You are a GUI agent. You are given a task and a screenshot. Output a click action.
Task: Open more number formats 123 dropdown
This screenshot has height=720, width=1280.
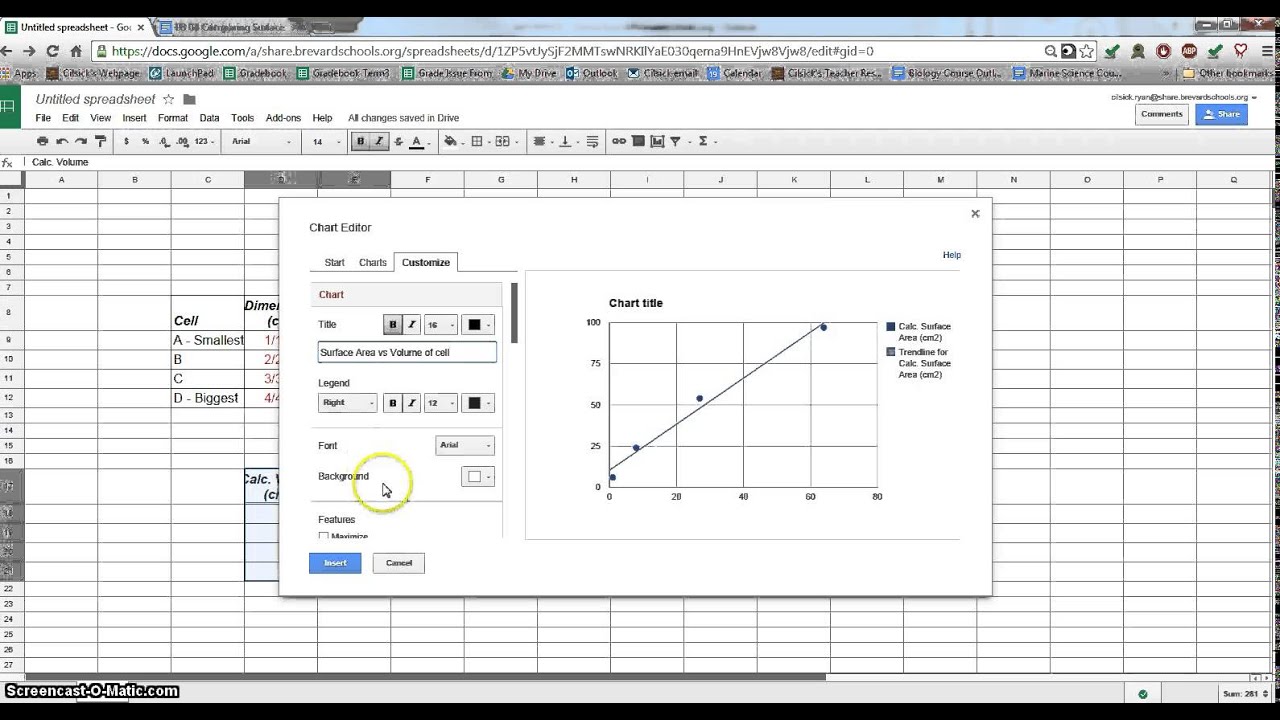204,141
